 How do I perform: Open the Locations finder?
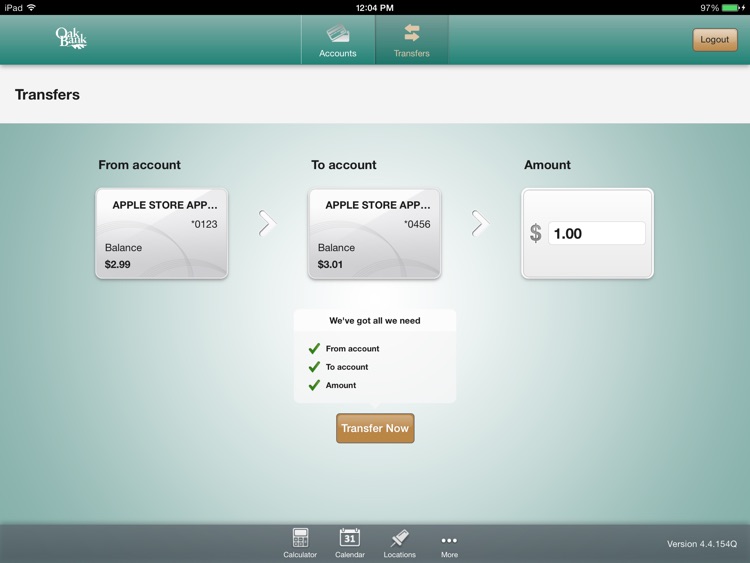[x=399, y=543]
